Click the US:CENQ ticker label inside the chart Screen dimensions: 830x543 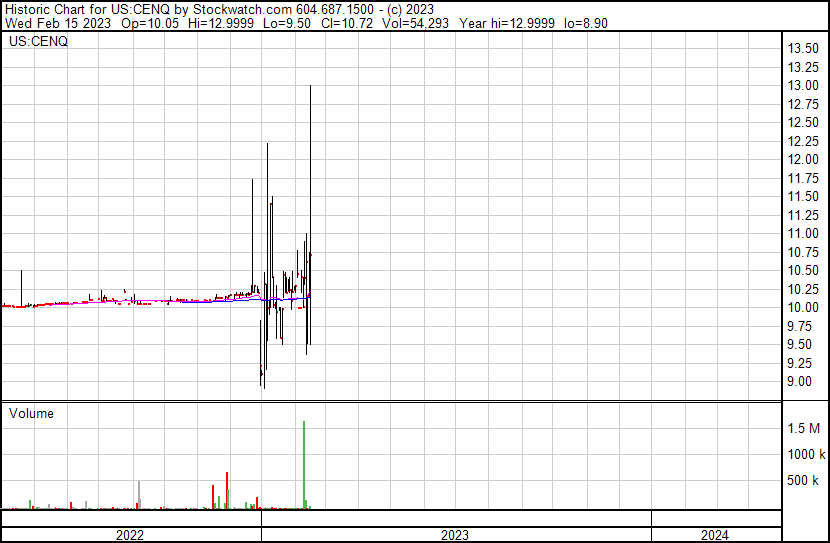[38, 42]
